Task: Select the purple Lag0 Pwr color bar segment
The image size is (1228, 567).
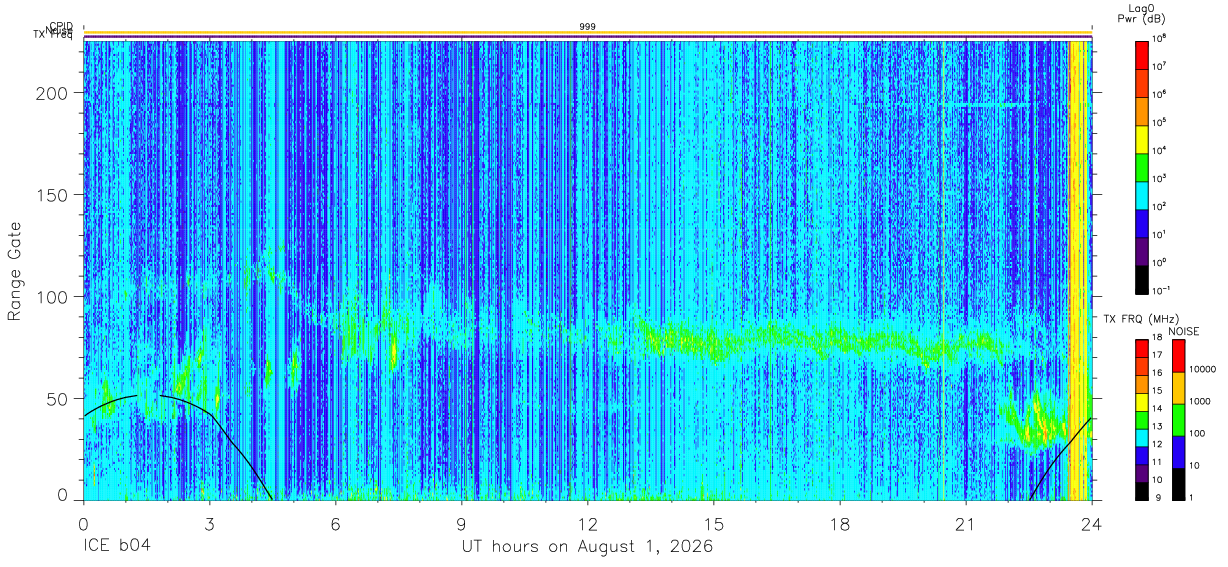Action: click(x=1142, y=251)
